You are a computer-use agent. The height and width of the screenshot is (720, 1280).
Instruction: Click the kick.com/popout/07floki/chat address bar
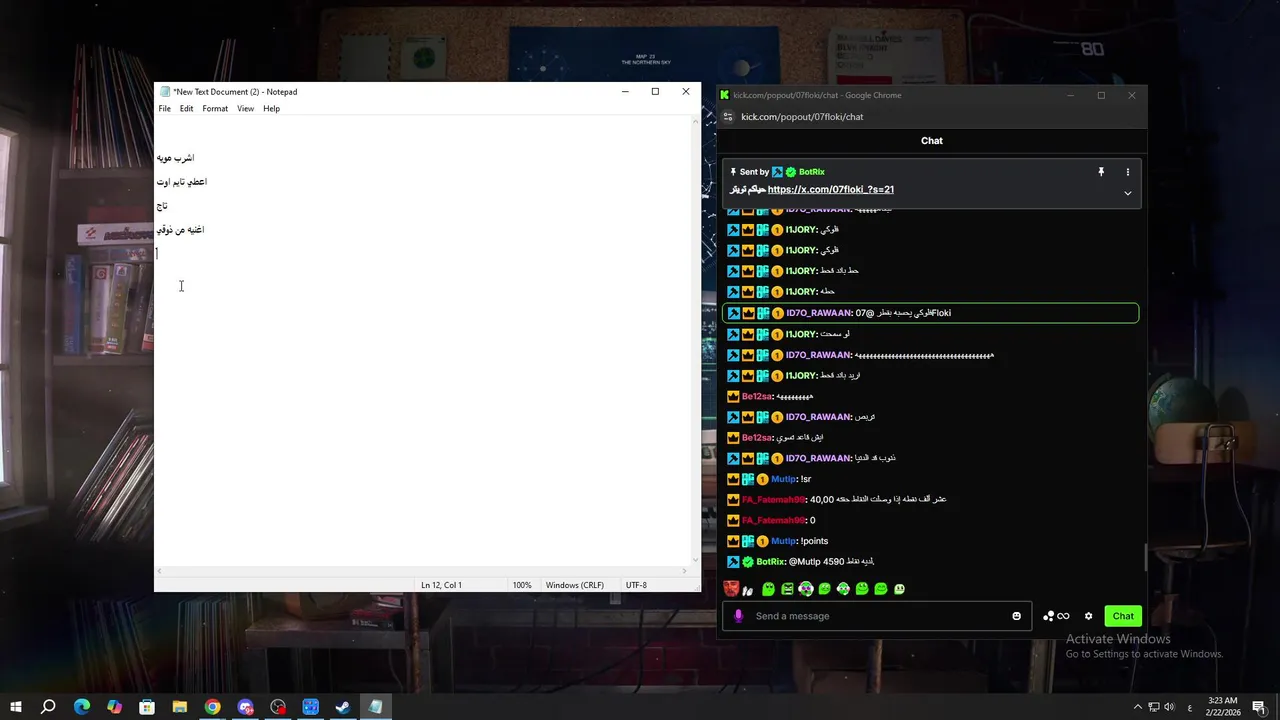[802, 117]
